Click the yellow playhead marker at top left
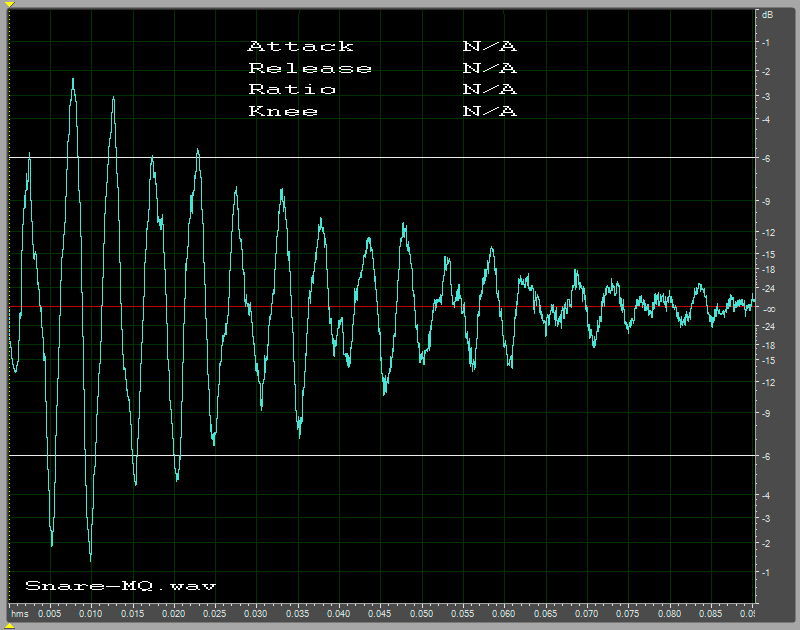This screenshot has height=630, width=800. click(10, 4)
